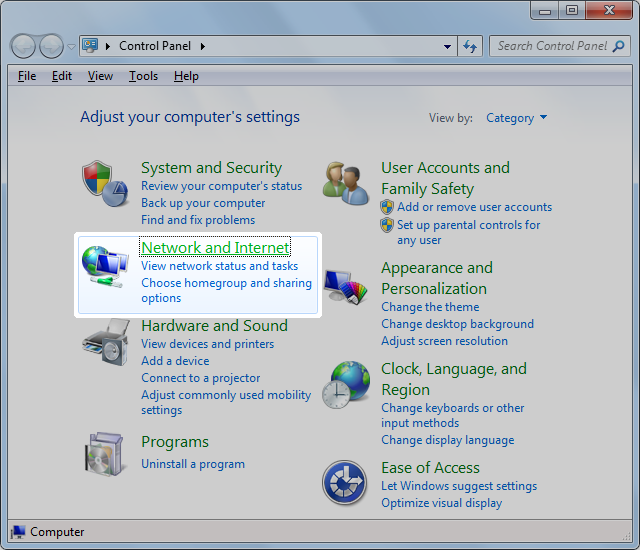Click the Programs disc box icon
Screen dimensions: 640x550
[104, 455]
